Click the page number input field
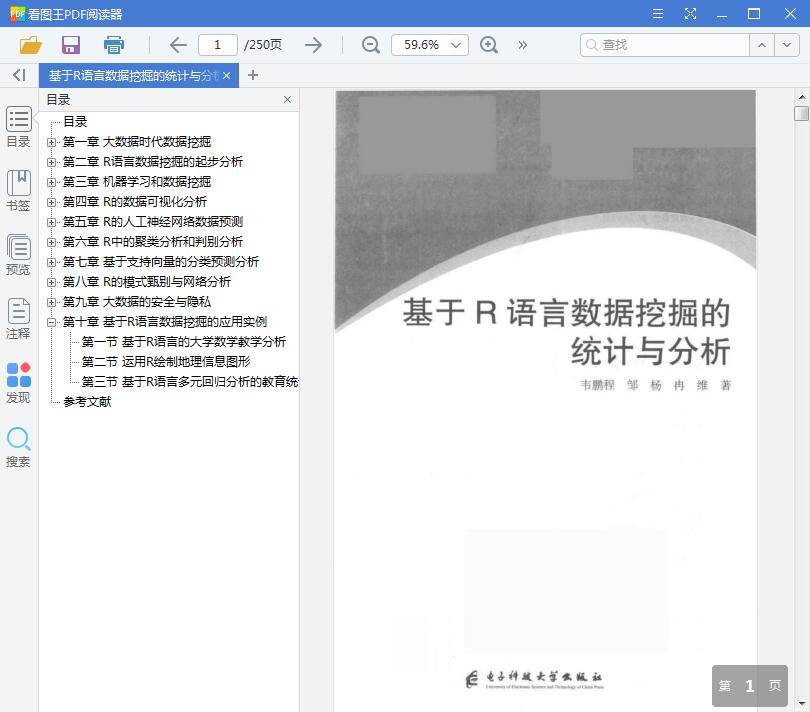 217,45
